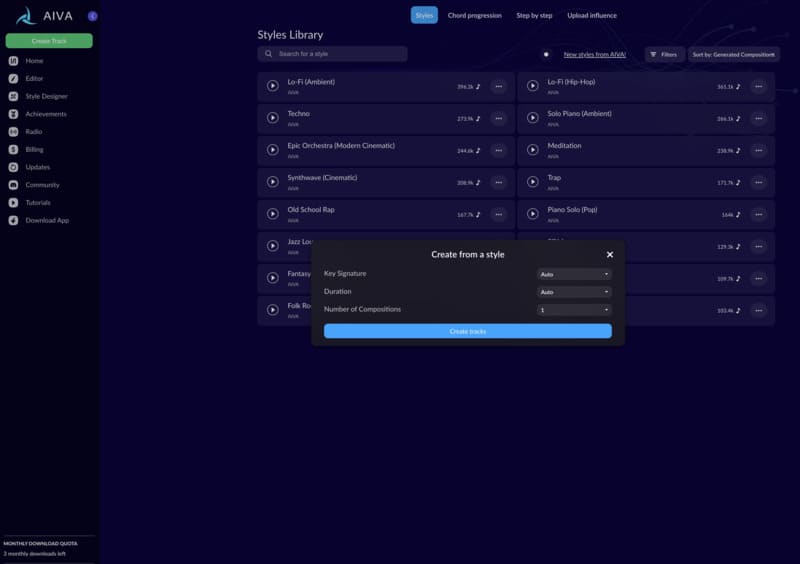The height and width of the screenshot is (564, 800).
Task: Open New styles from AIVA link
Action: pyautogui.click(x=594, y=55)
